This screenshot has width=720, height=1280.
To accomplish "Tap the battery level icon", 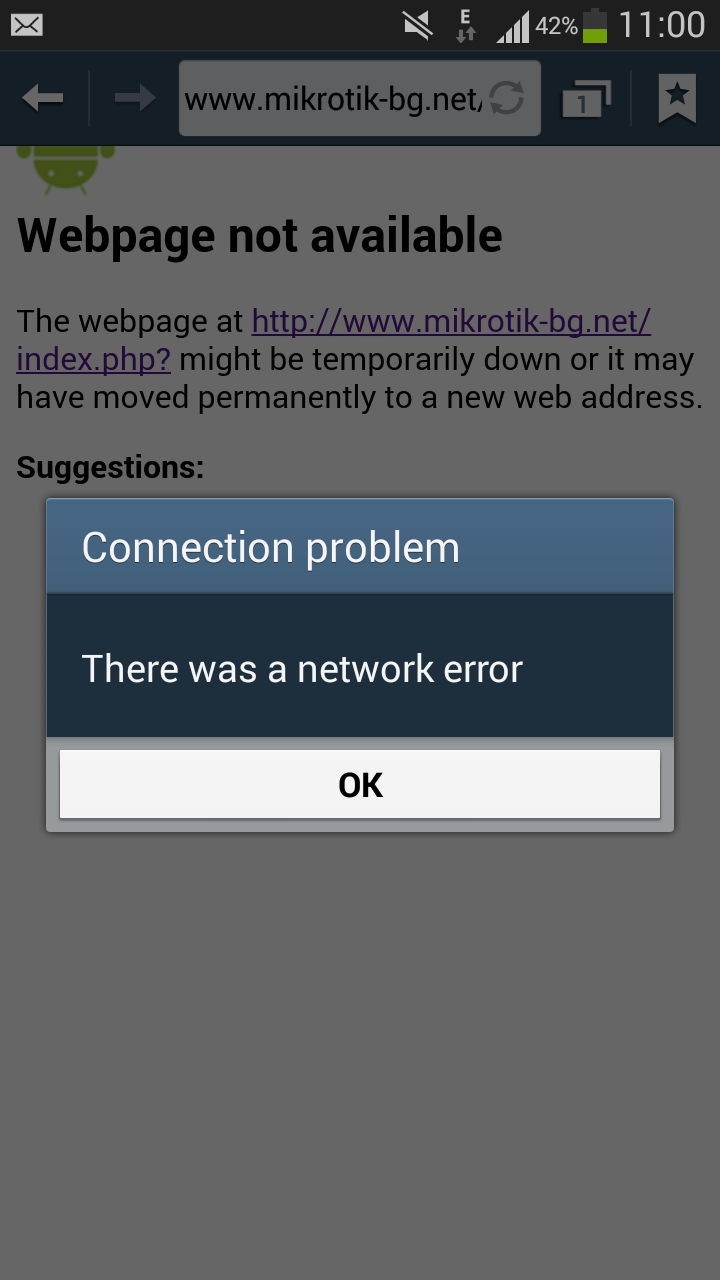I will coord(595,26).
